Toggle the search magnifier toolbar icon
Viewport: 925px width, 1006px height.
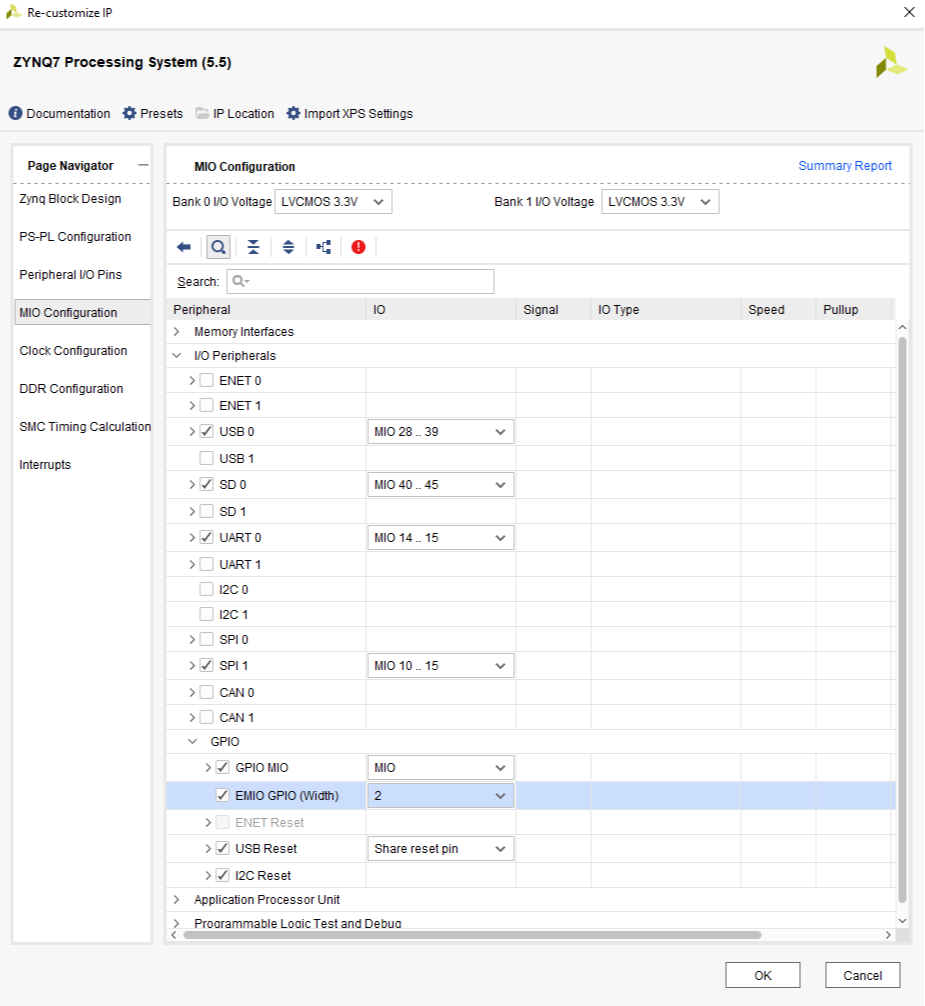[x=218, y=247]
